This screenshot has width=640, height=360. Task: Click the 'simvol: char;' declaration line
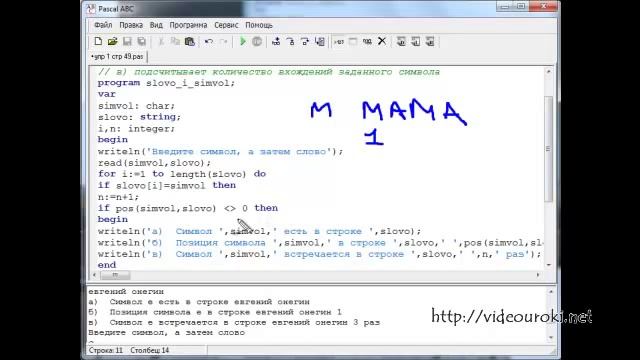136,106
